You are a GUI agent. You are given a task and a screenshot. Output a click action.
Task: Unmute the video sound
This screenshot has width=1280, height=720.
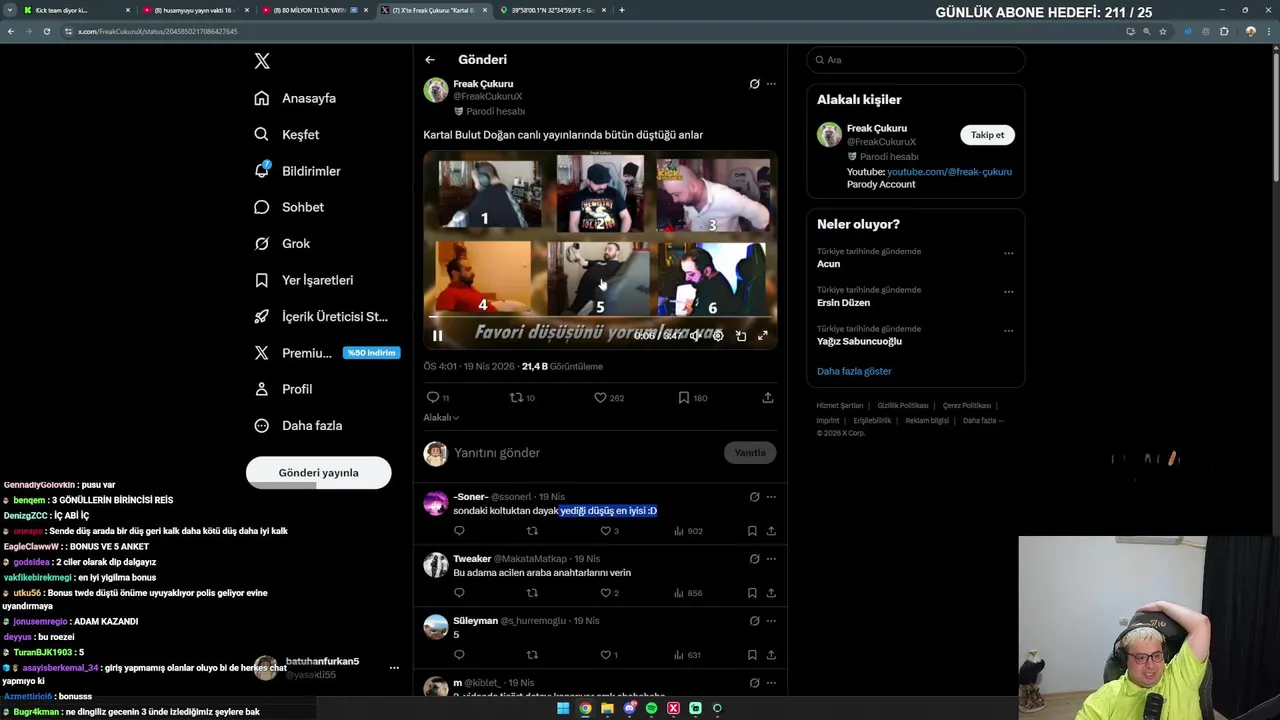click(695, 336)
